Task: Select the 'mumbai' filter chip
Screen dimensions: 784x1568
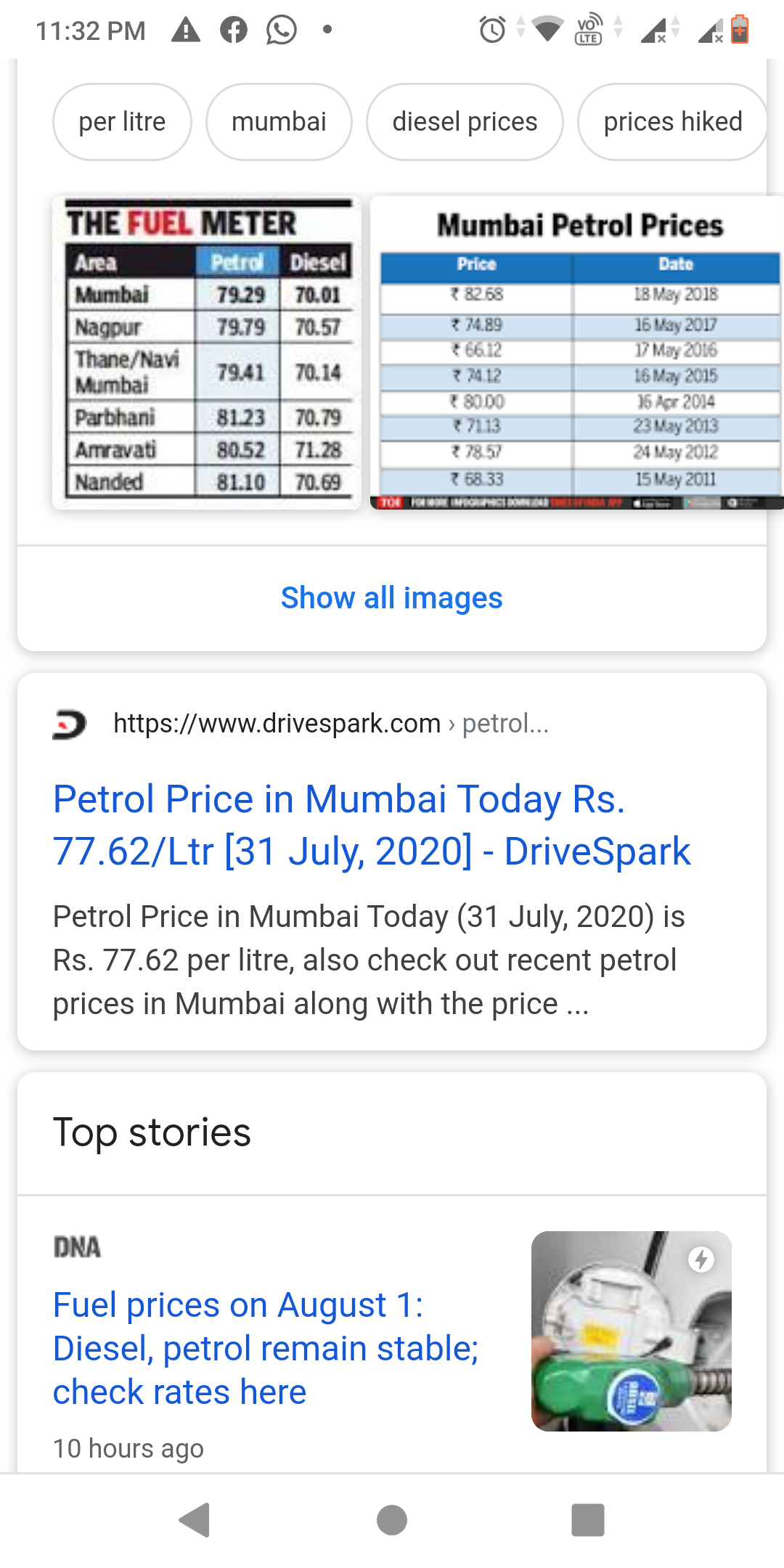Action: point(279,122)
